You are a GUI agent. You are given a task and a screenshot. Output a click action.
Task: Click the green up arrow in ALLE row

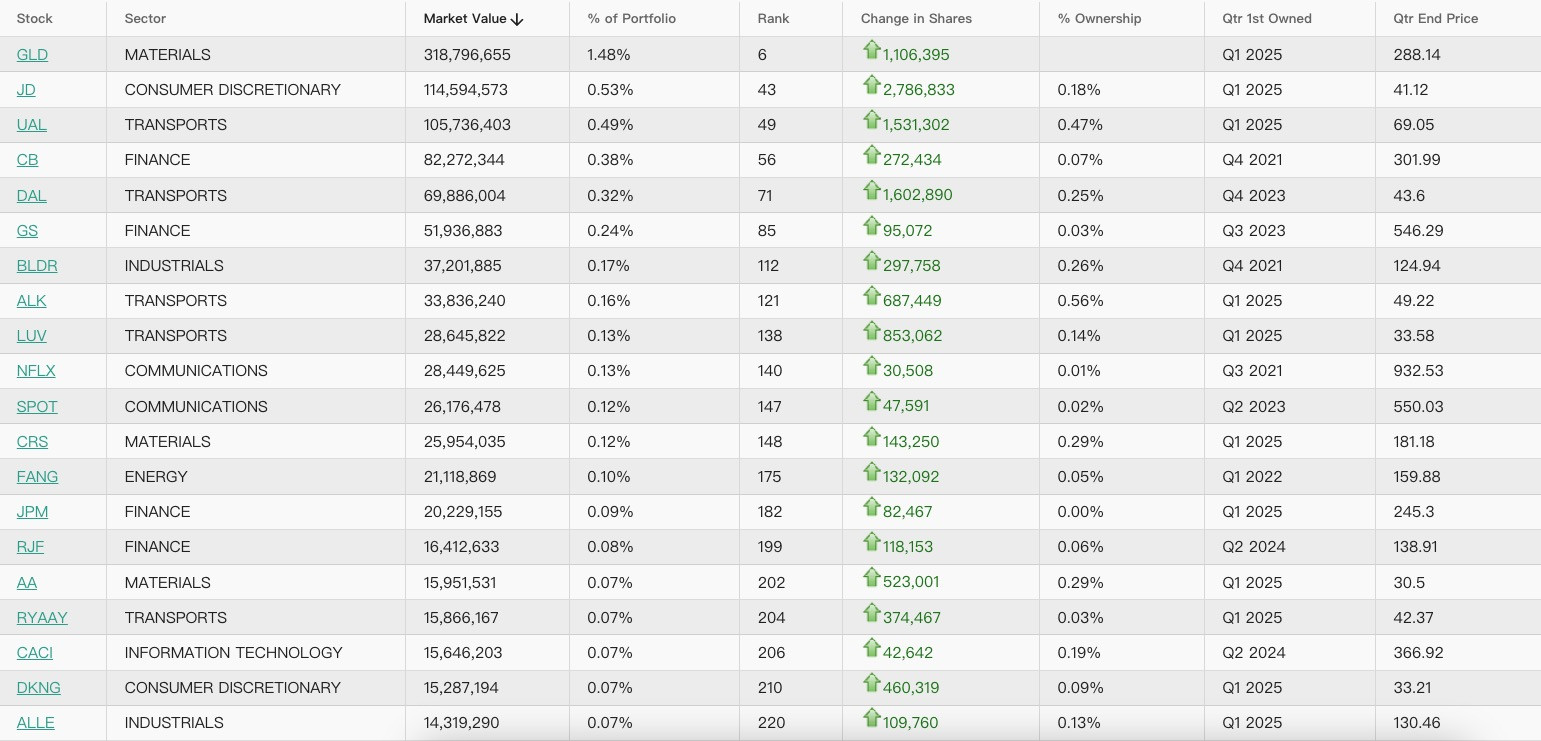tap(871, 717)
